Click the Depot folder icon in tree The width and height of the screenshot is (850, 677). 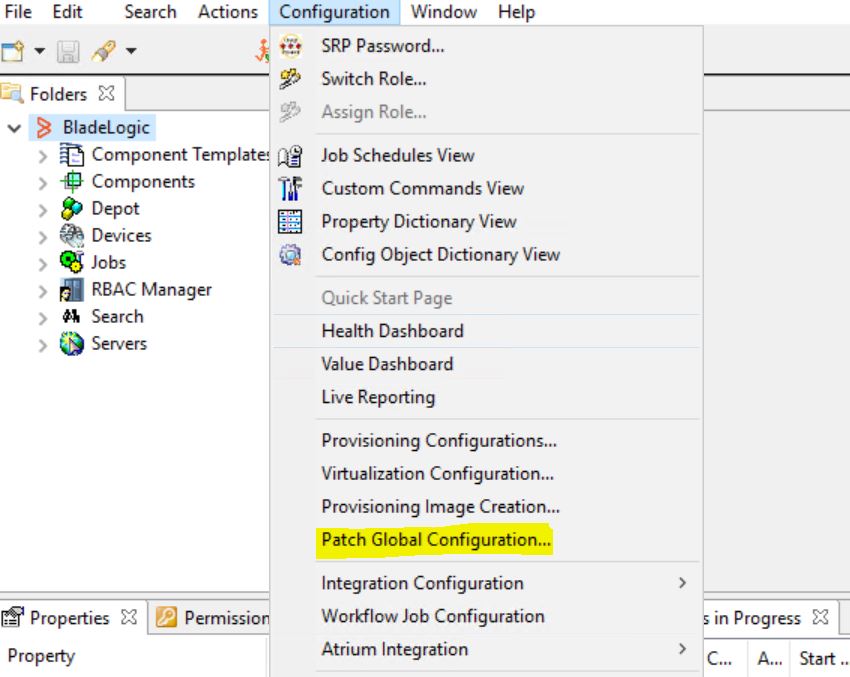pos(71,209)
